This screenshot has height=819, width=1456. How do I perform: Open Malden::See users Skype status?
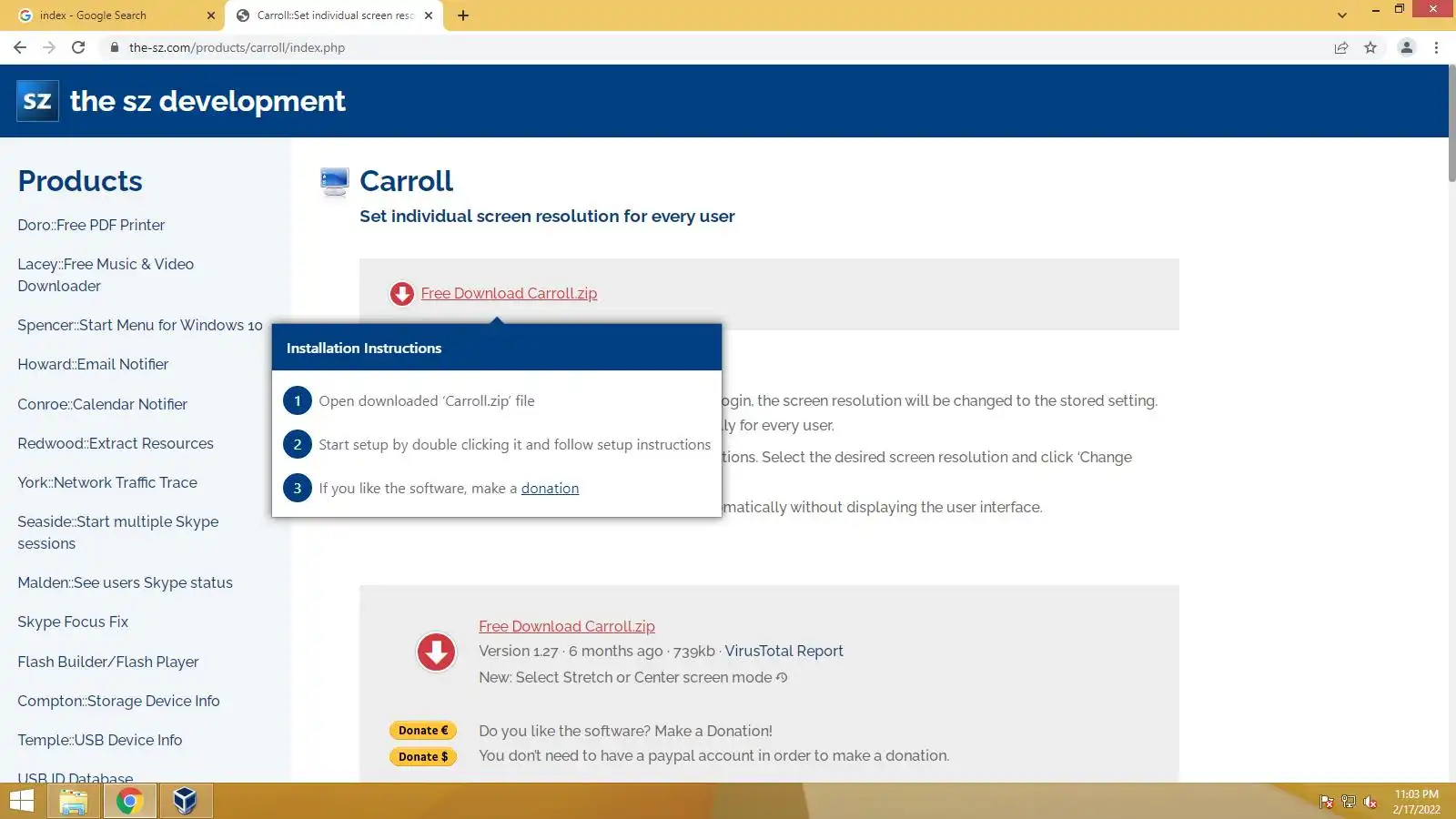point(125,582)
